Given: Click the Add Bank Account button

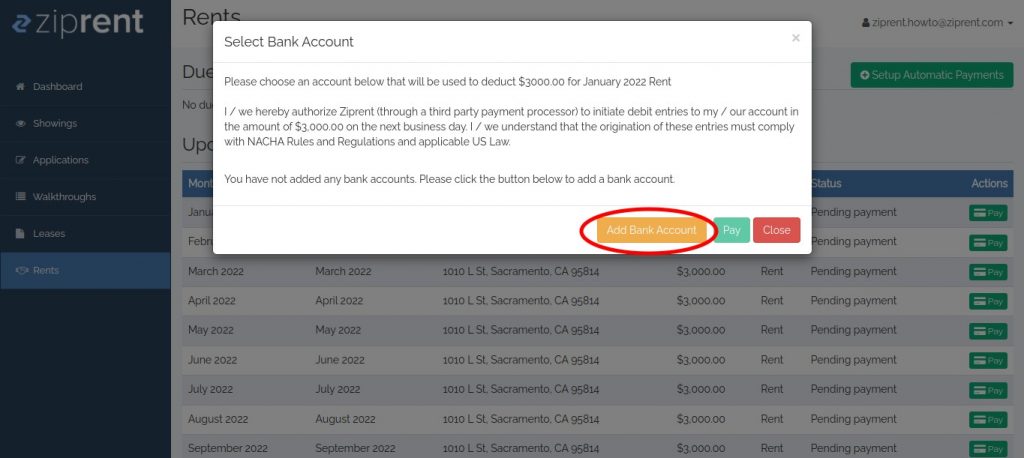Looking at the screenshot, I should point(651,230).
